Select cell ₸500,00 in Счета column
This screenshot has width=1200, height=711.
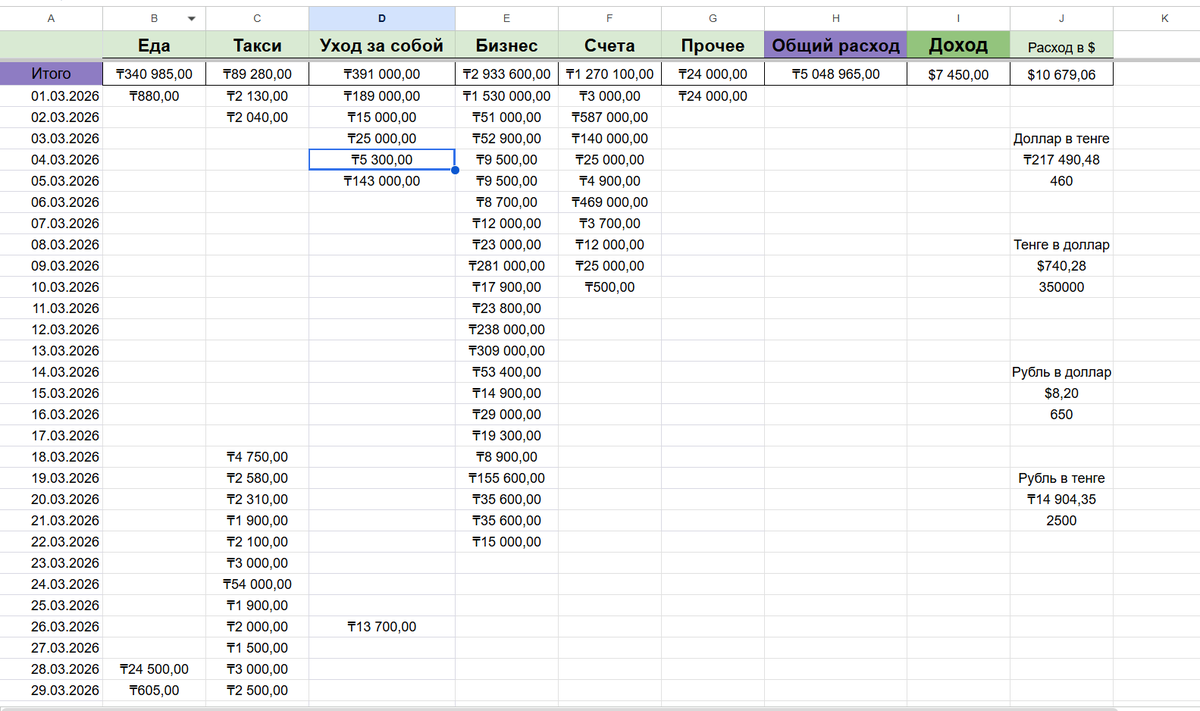pyautogui.click(x=609, y=287)
